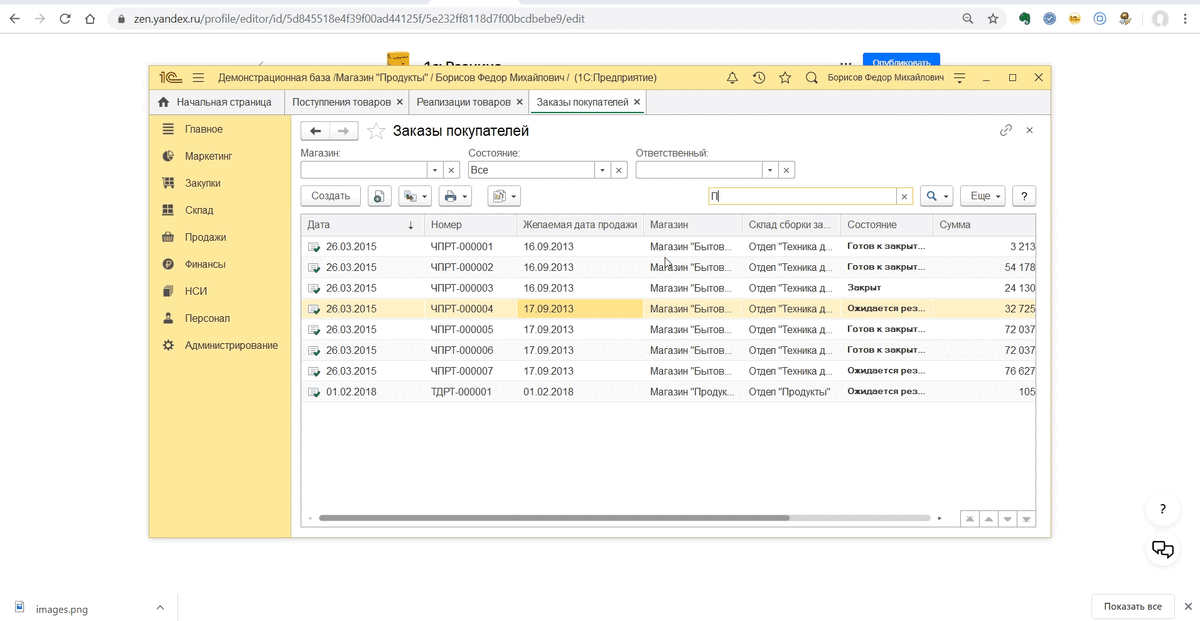Viewport: 1200px width, 621px height.
Task: Go back with the left arrow button
Action: click(x=315, y=131)
